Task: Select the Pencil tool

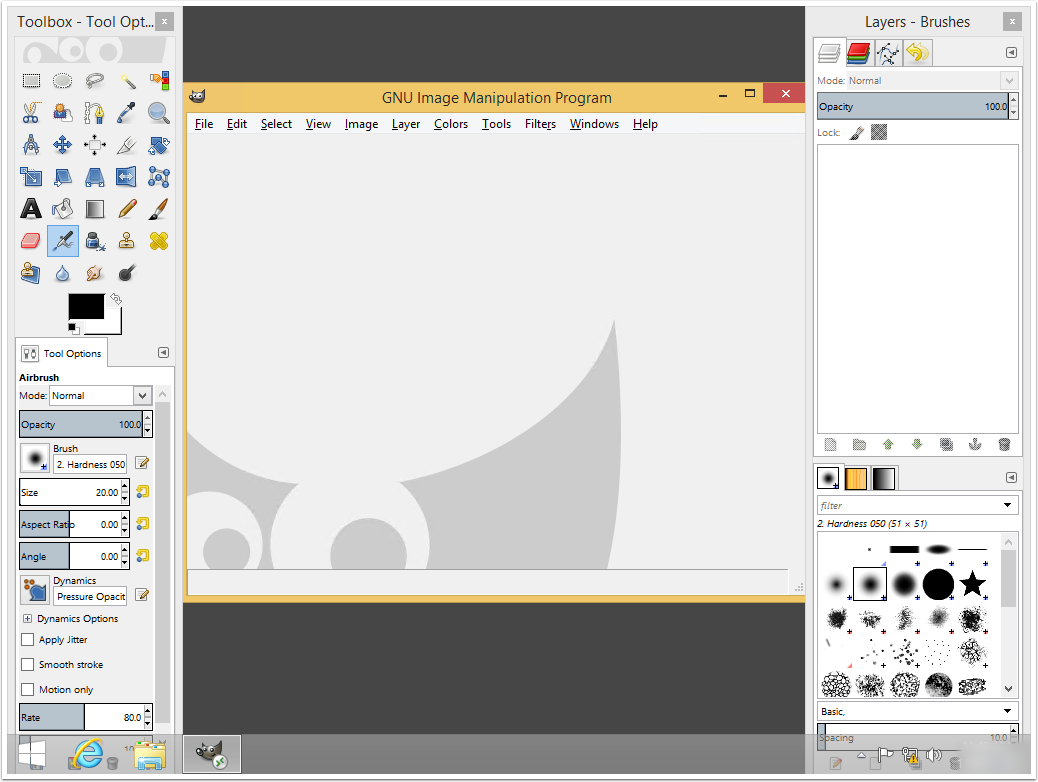Action: coord(127,209)
